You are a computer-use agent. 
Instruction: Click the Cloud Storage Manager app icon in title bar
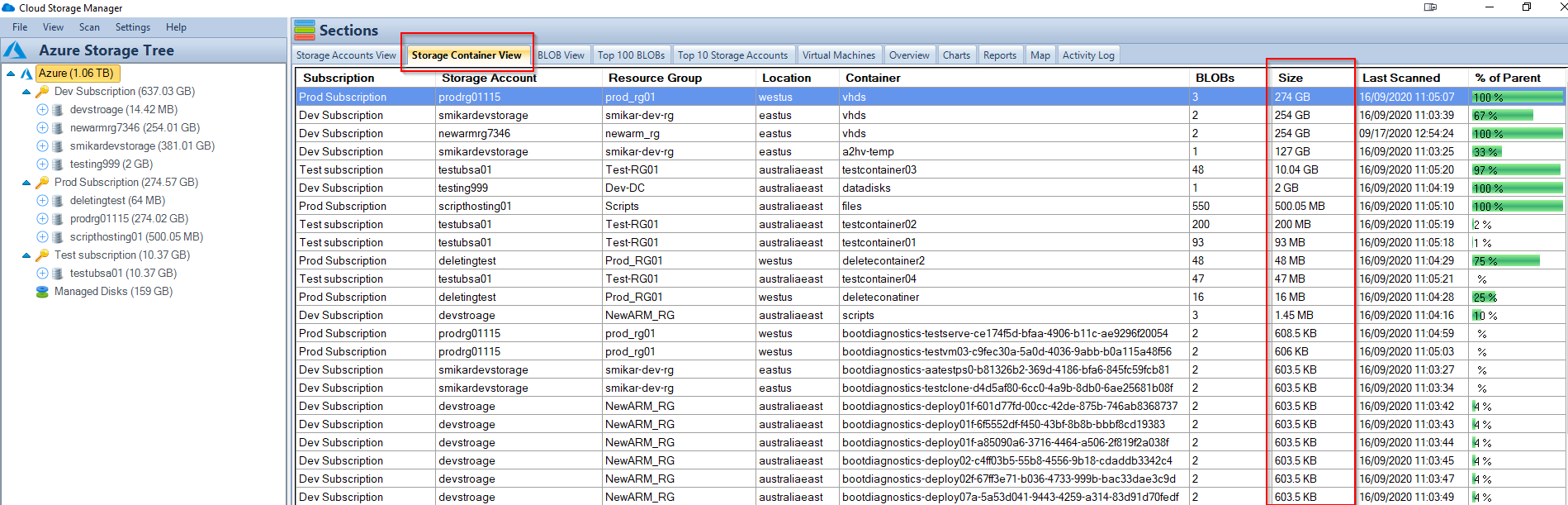tap(8, 7)
